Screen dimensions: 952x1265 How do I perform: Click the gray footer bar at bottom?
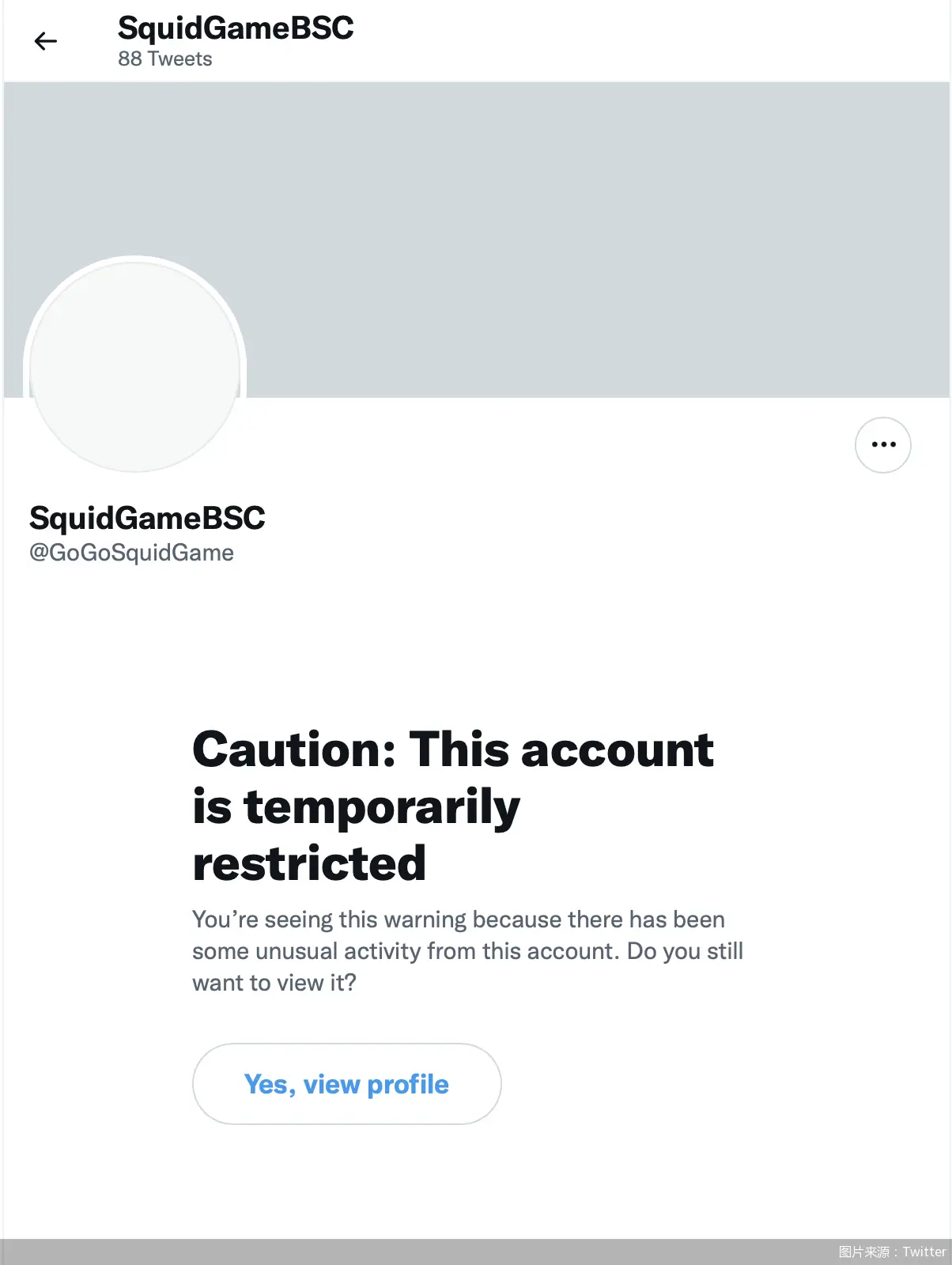[476, 1252]
